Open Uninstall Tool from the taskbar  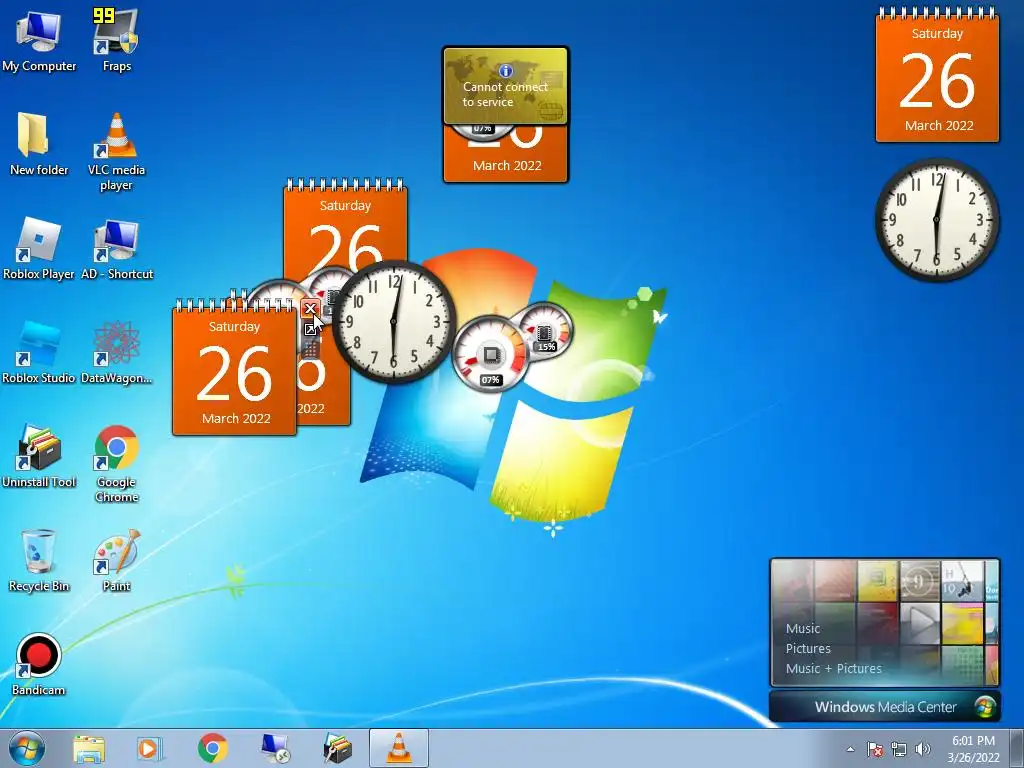337,748
